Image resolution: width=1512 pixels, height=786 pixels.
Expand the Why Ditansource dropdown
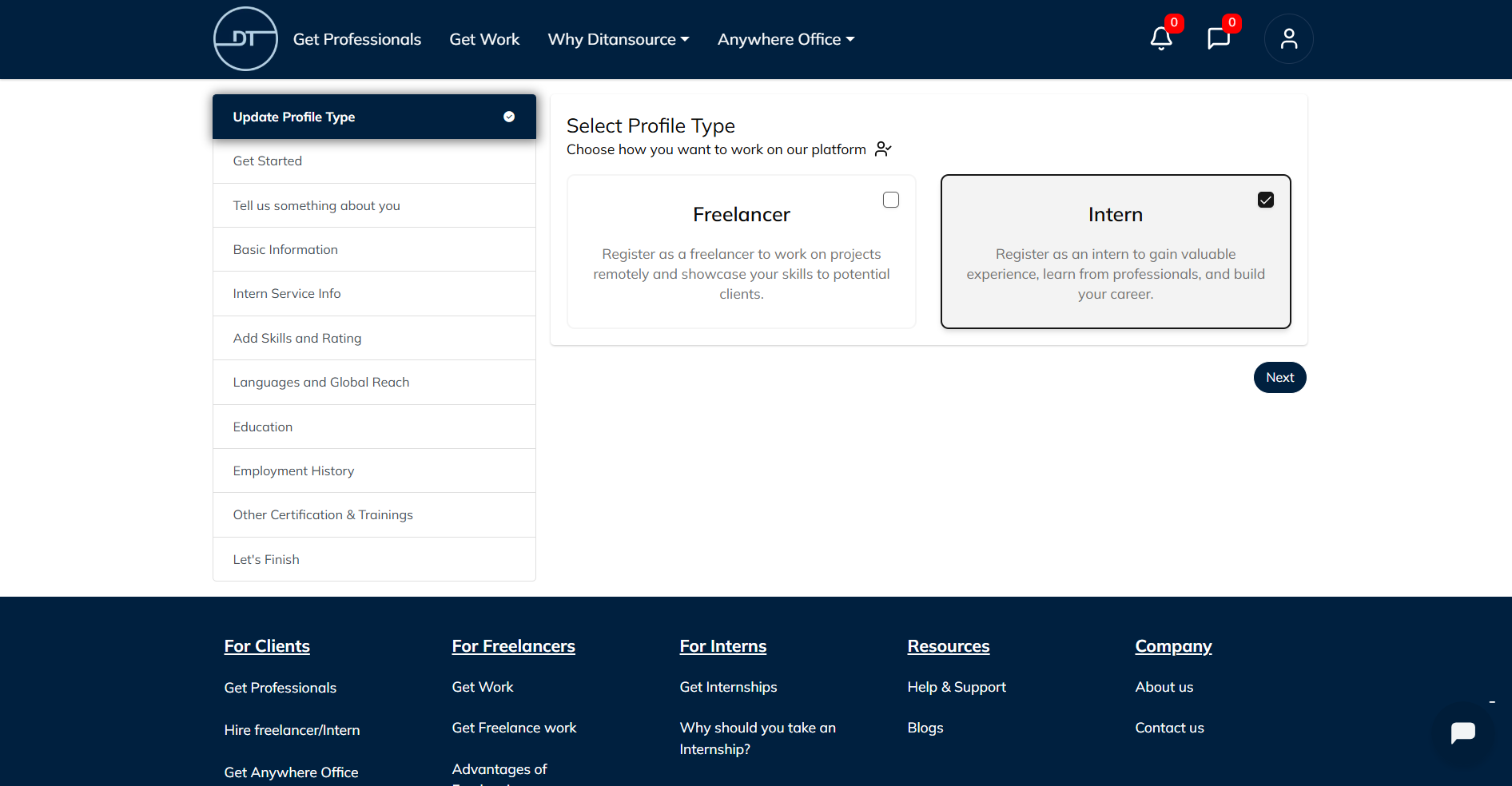[x=619, y=39]
